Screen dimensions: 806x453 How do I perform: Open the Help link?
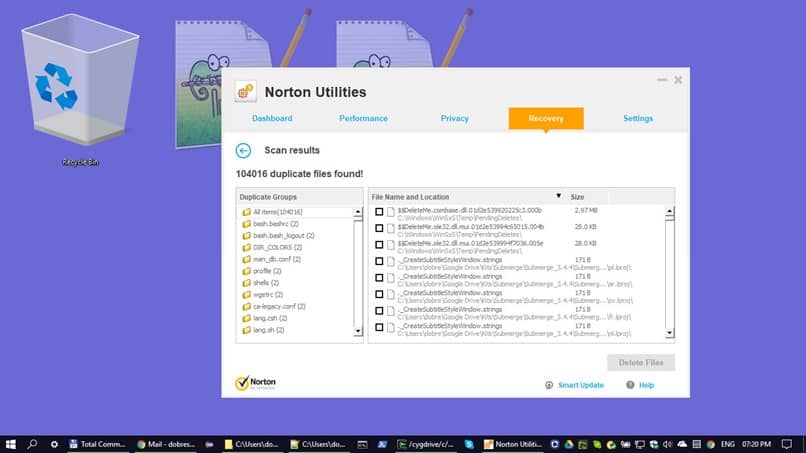pos(646,385)
